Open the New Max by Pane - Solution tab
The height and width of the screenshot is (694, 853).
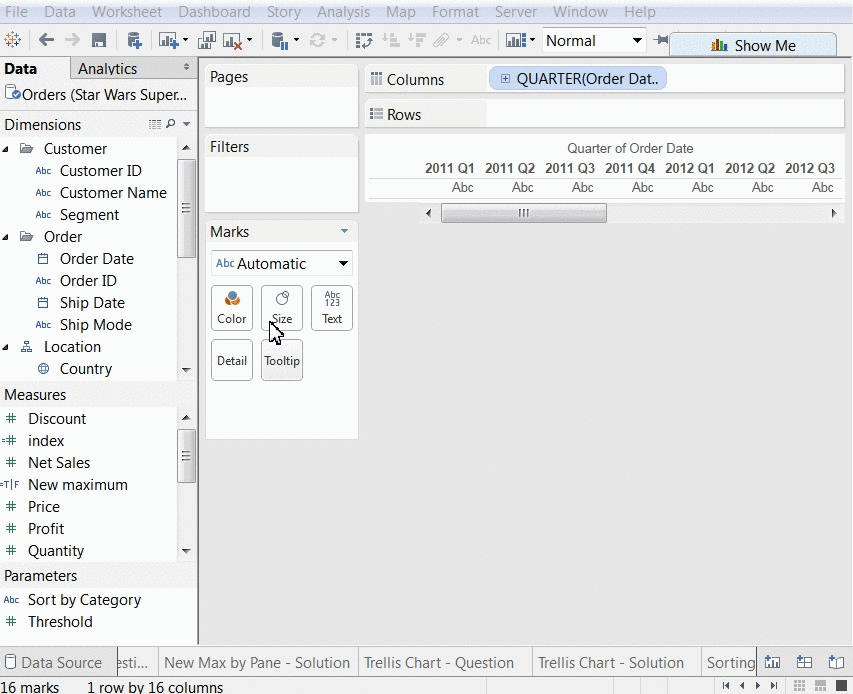point(257,662)
